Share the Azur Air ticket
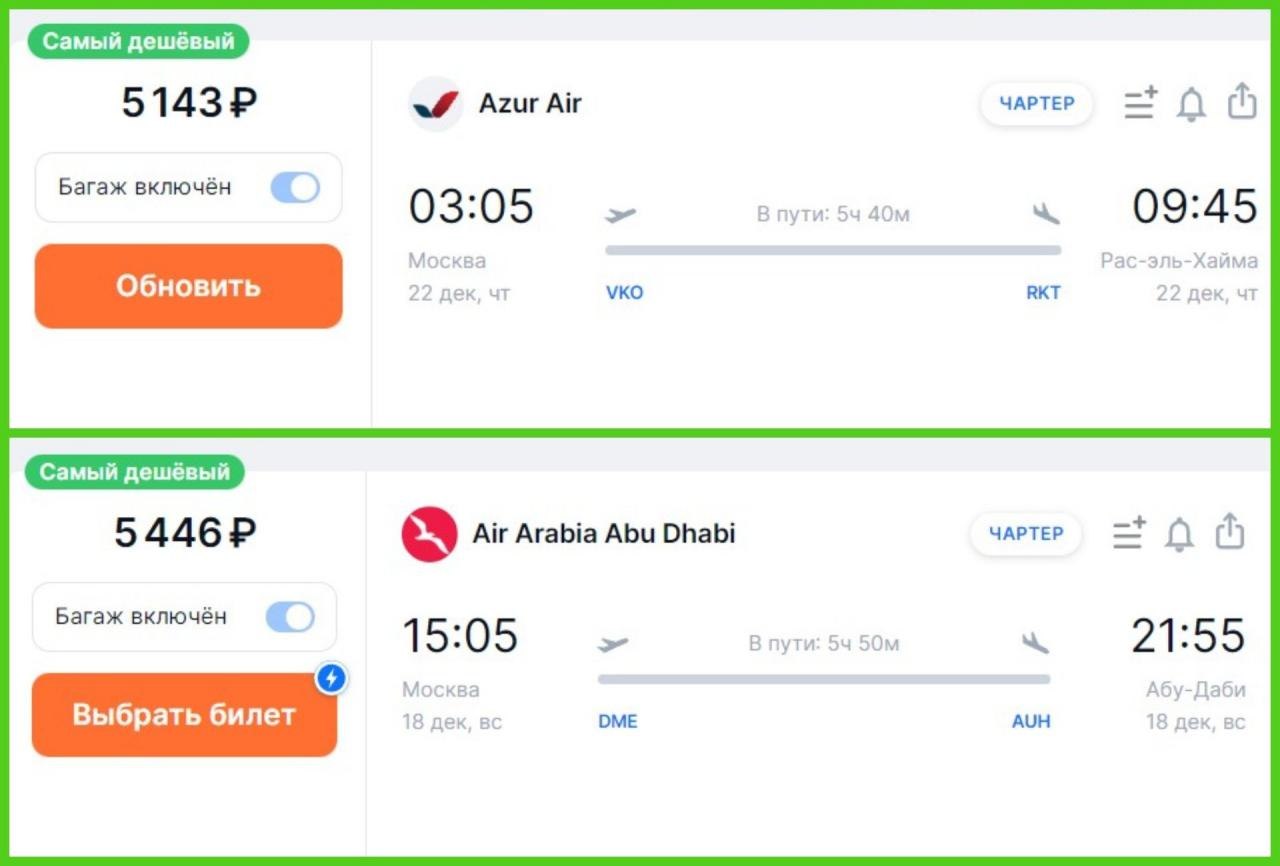This screenshot has width=1280, height=866. coord(1241,101)
